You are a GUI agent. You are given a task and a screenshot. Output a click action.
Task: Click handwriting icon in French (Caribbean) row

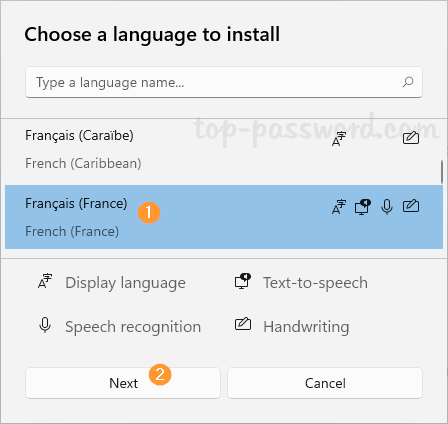[411, 138]
